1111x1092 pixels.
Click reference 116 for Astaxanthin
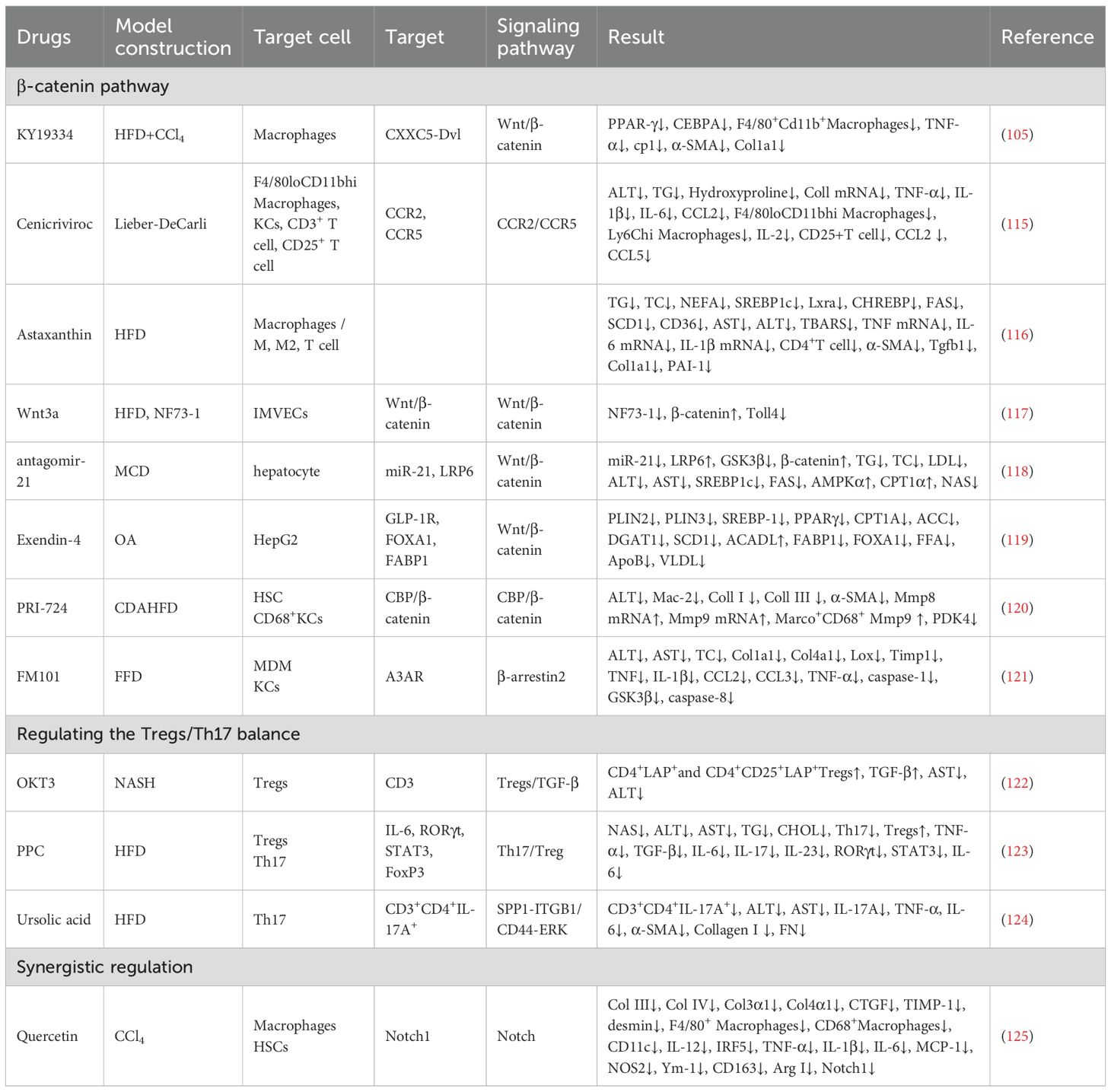click(x=1017, y=334)
